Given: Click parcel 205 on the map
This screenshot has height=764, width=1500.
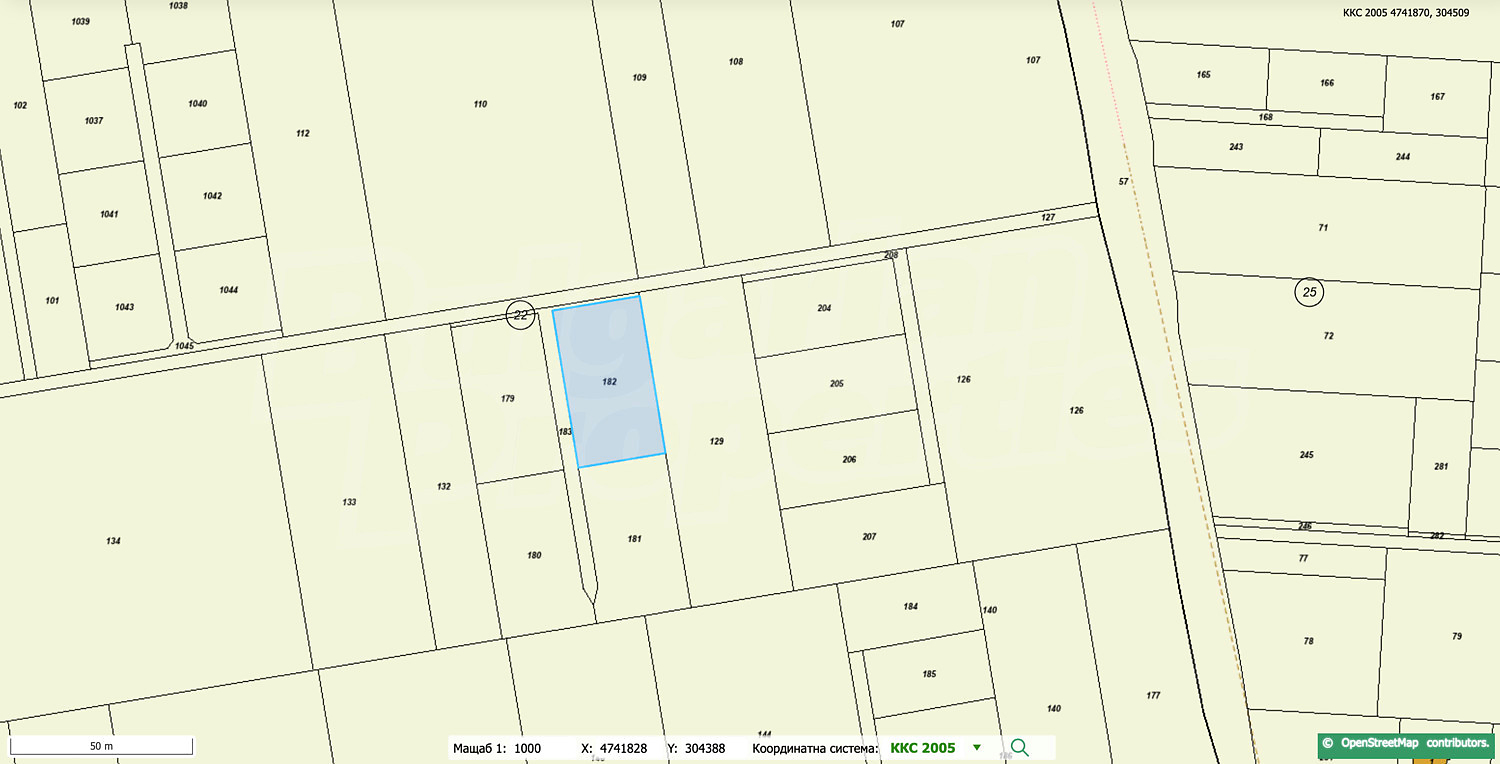Looking at the screenshot, I should [837, 384].
